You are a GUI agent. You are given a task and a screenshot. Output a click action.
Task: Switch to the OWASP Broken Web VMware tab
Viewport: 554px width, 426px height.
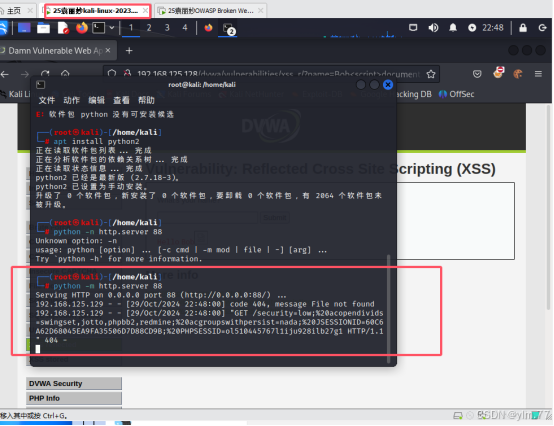point(211,11)
